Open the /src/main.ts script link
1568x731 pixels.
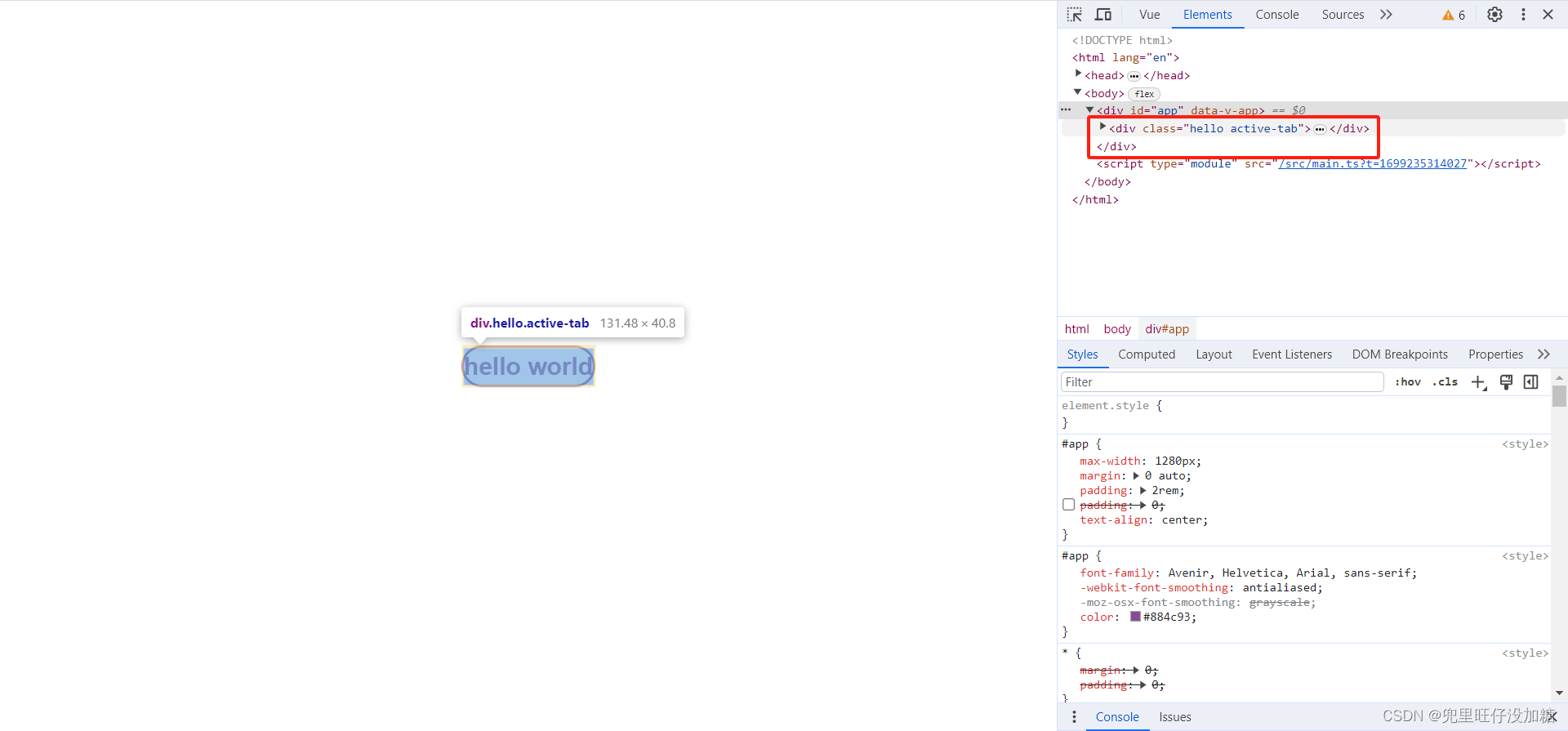1373,163
